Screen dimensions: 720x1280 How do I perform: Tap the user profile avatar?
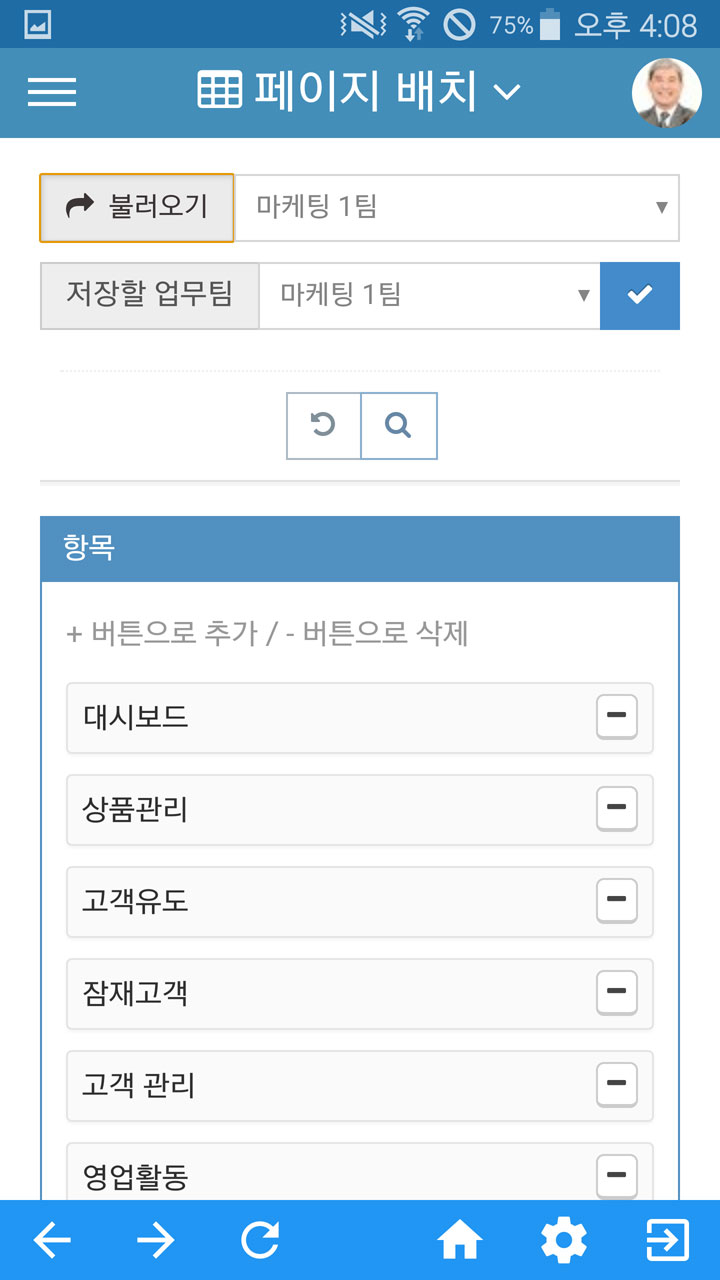(x=667, y=93)
